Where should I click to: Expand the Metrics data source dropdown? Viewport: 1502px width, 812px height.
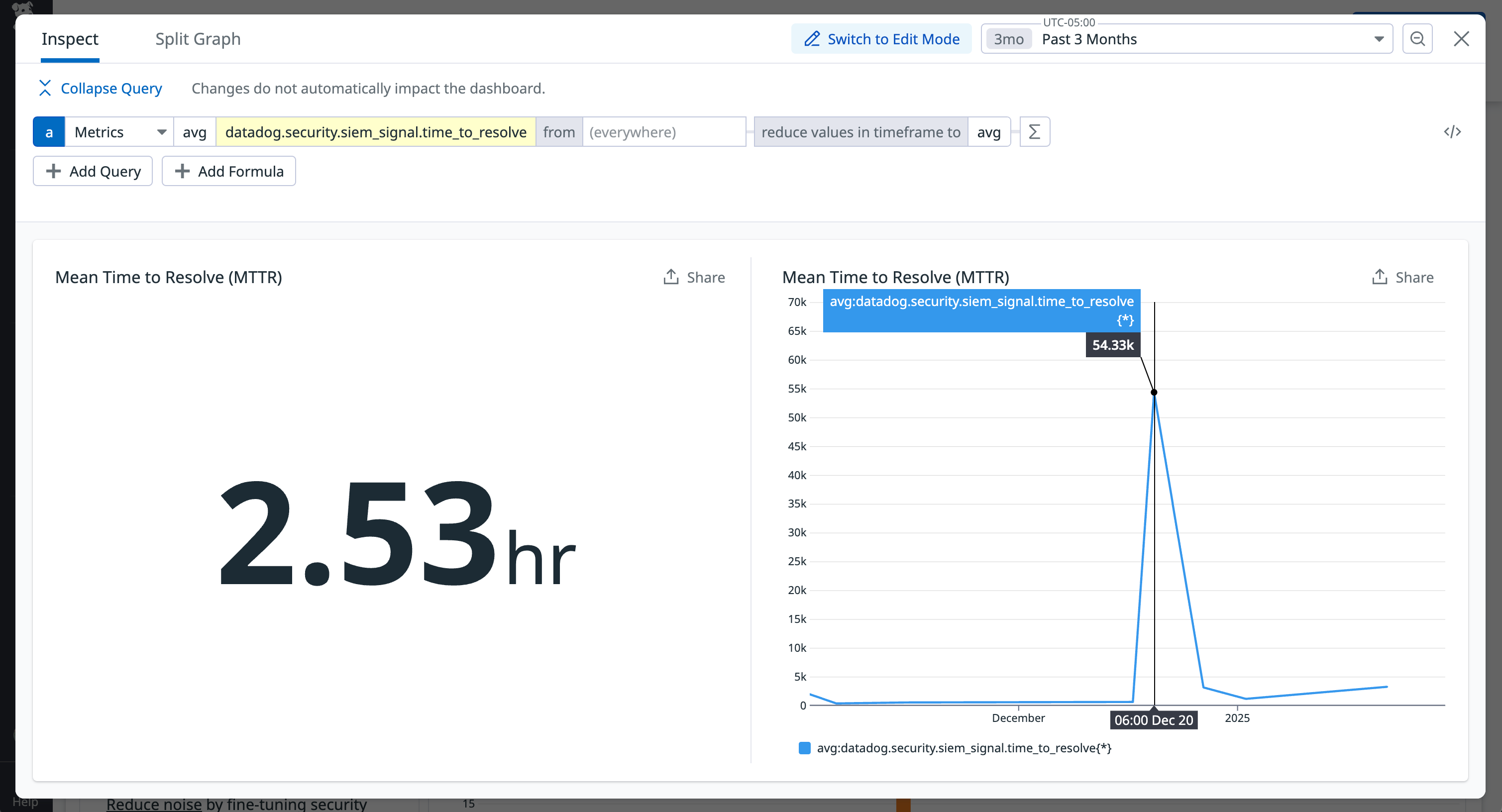click(x=119, y=132)
